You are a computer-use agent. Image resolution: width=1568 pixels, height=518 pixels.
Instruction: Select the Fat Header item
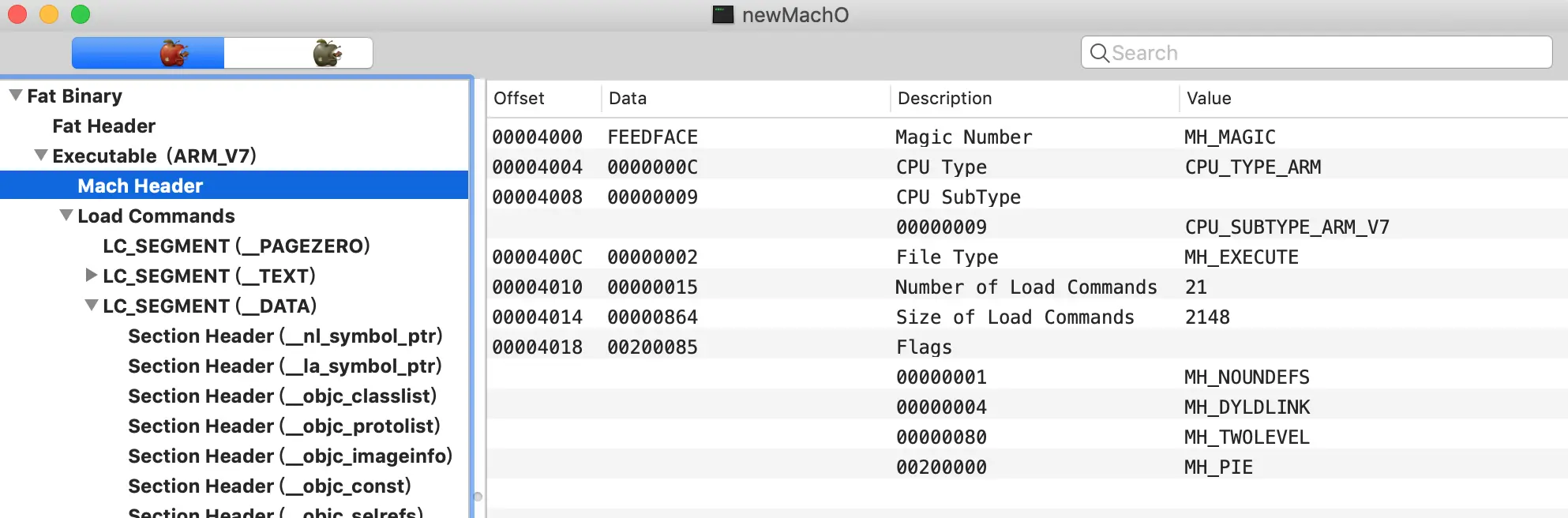103,126
